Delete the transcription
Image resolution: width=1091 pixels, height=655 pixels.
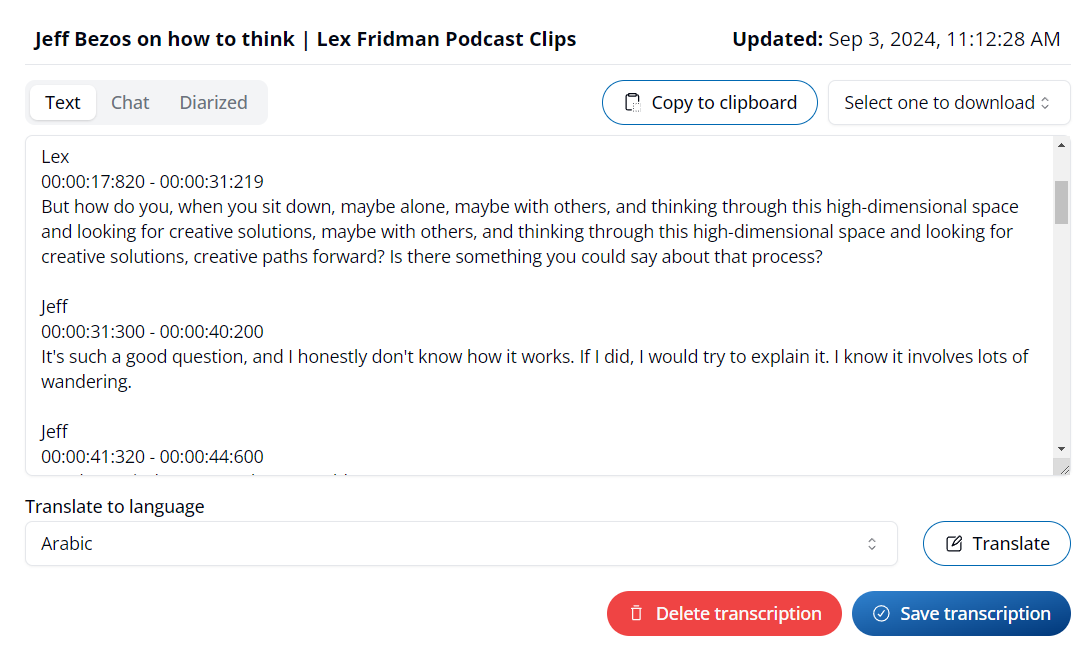pos(724,613)
